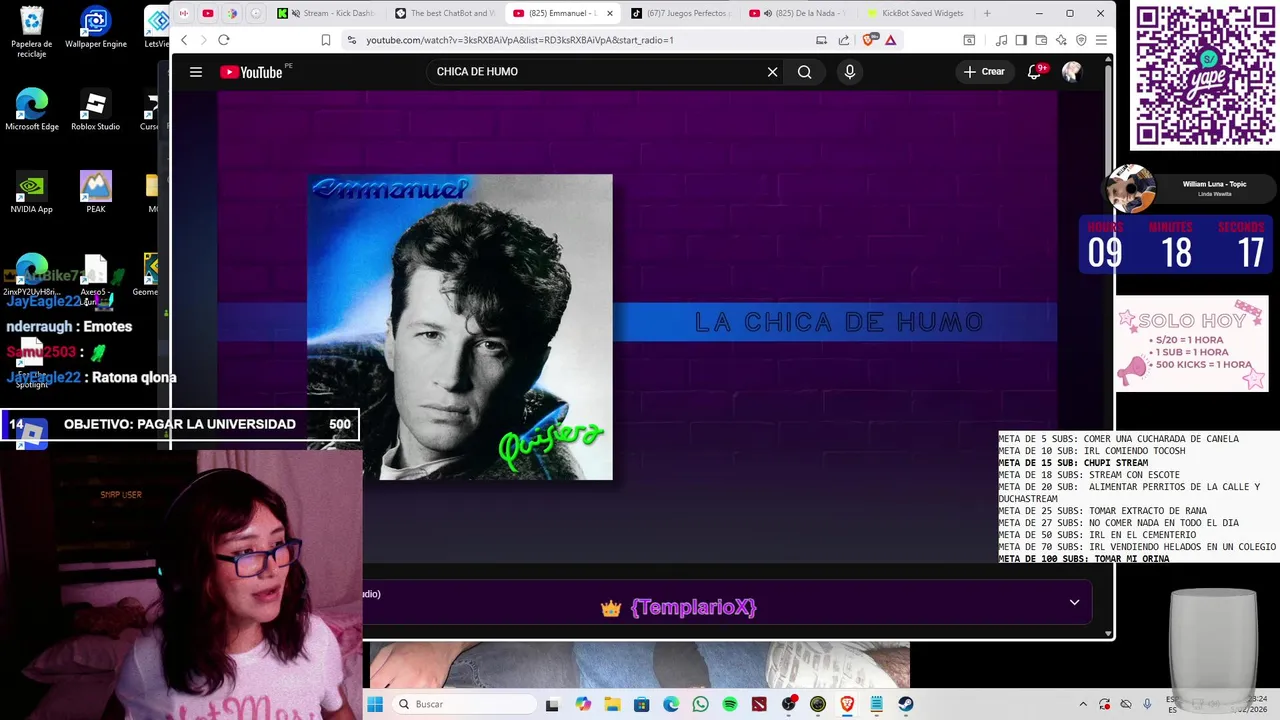Open the PEAK desktop shortcut
This screenshot has width=1280, height=720.
[x=96, y=193]
